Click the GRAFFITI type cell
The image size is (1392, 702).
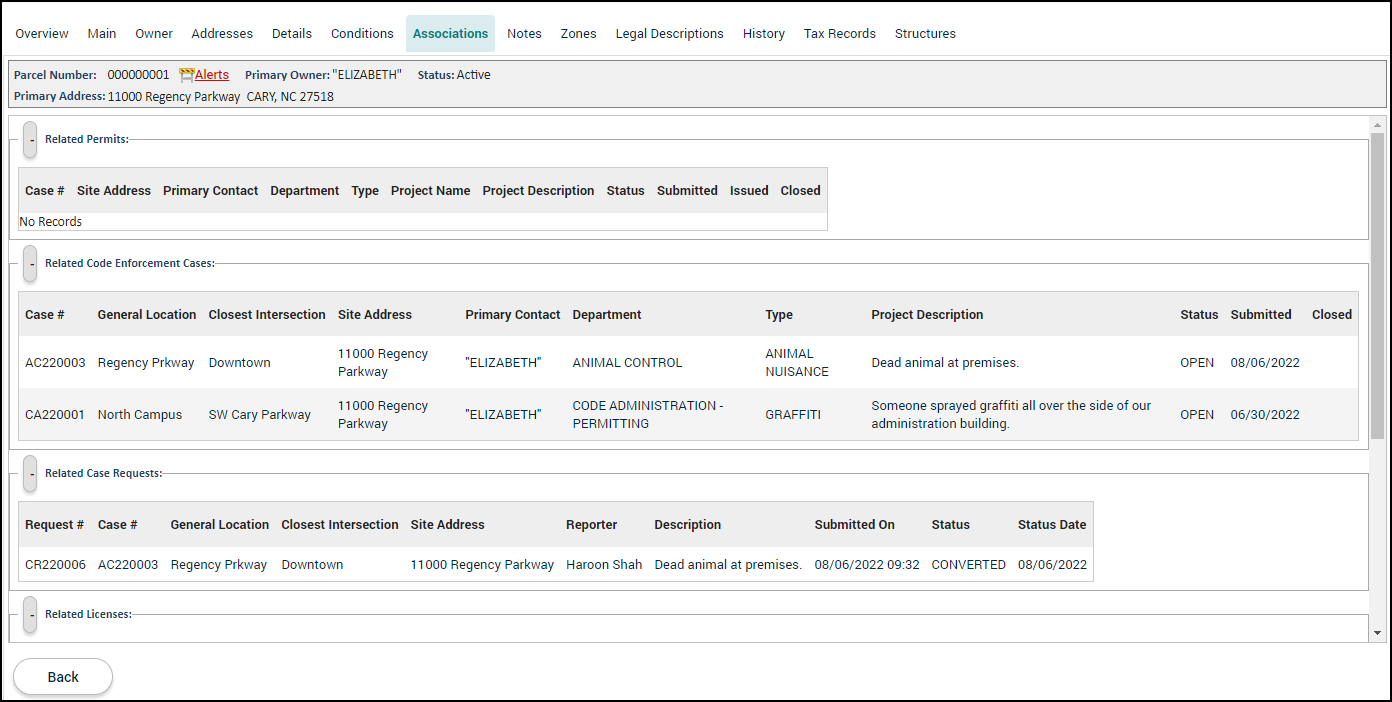coord(793,415)
